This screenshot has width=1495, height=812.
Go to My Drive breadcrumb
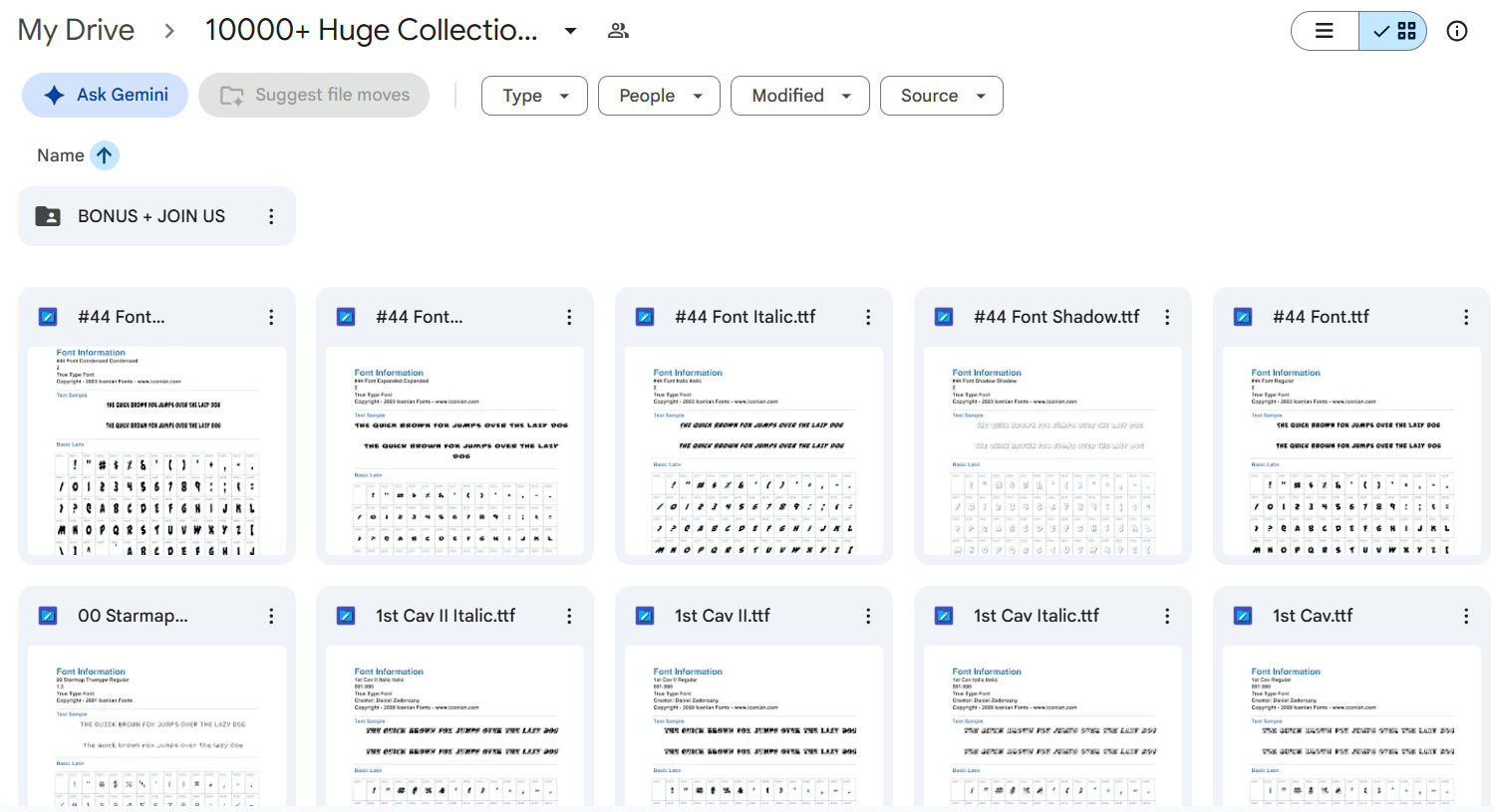76,30
